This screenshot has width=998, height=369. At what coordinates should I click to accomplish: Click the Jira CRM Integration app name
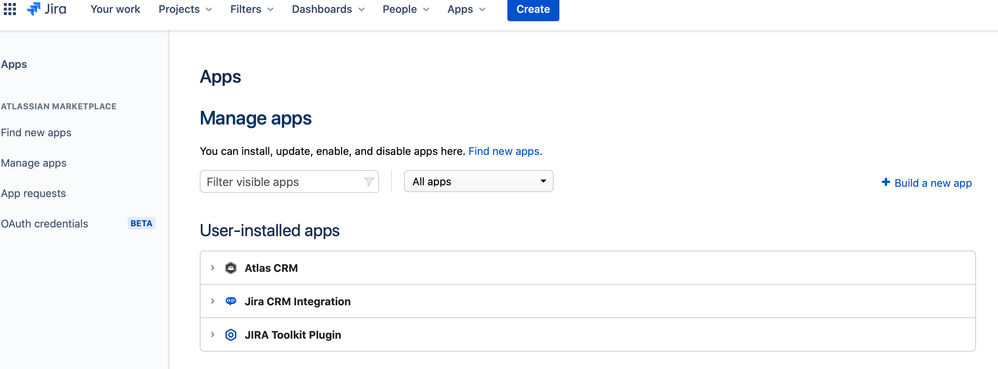coord(298,302)
